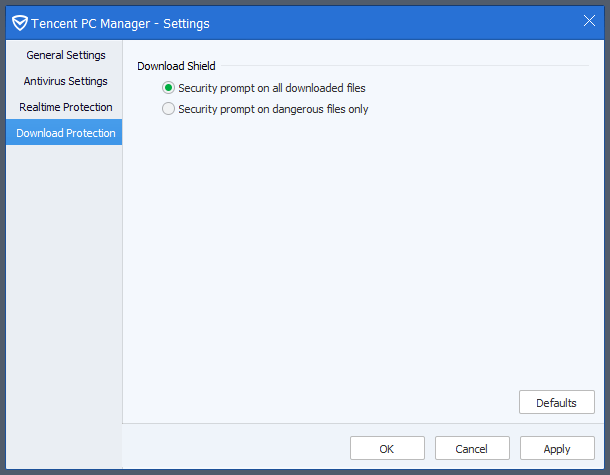Go to the Realtime Protection section

[65, 107]
